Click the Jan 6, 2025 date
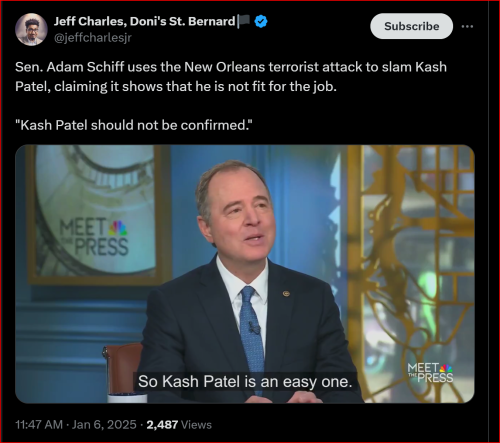Image resolution: width=500 pixels, height=443 pixels. pos(104,425)
